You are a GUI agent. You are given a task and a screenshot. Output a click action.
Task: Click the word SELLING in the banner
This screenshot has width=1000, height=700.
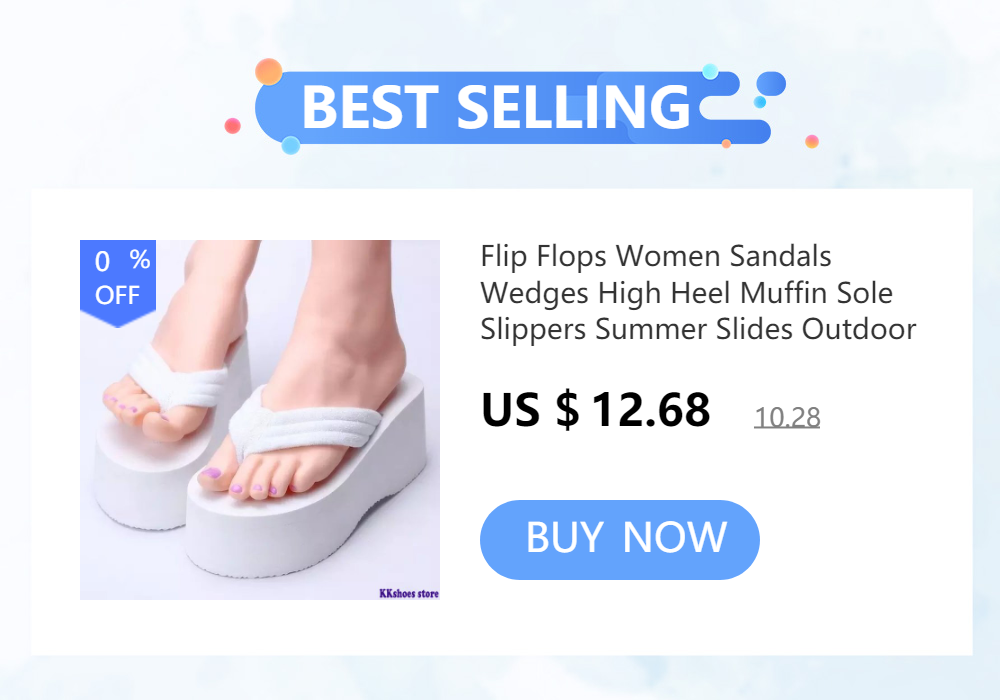[x=574, y=107]
